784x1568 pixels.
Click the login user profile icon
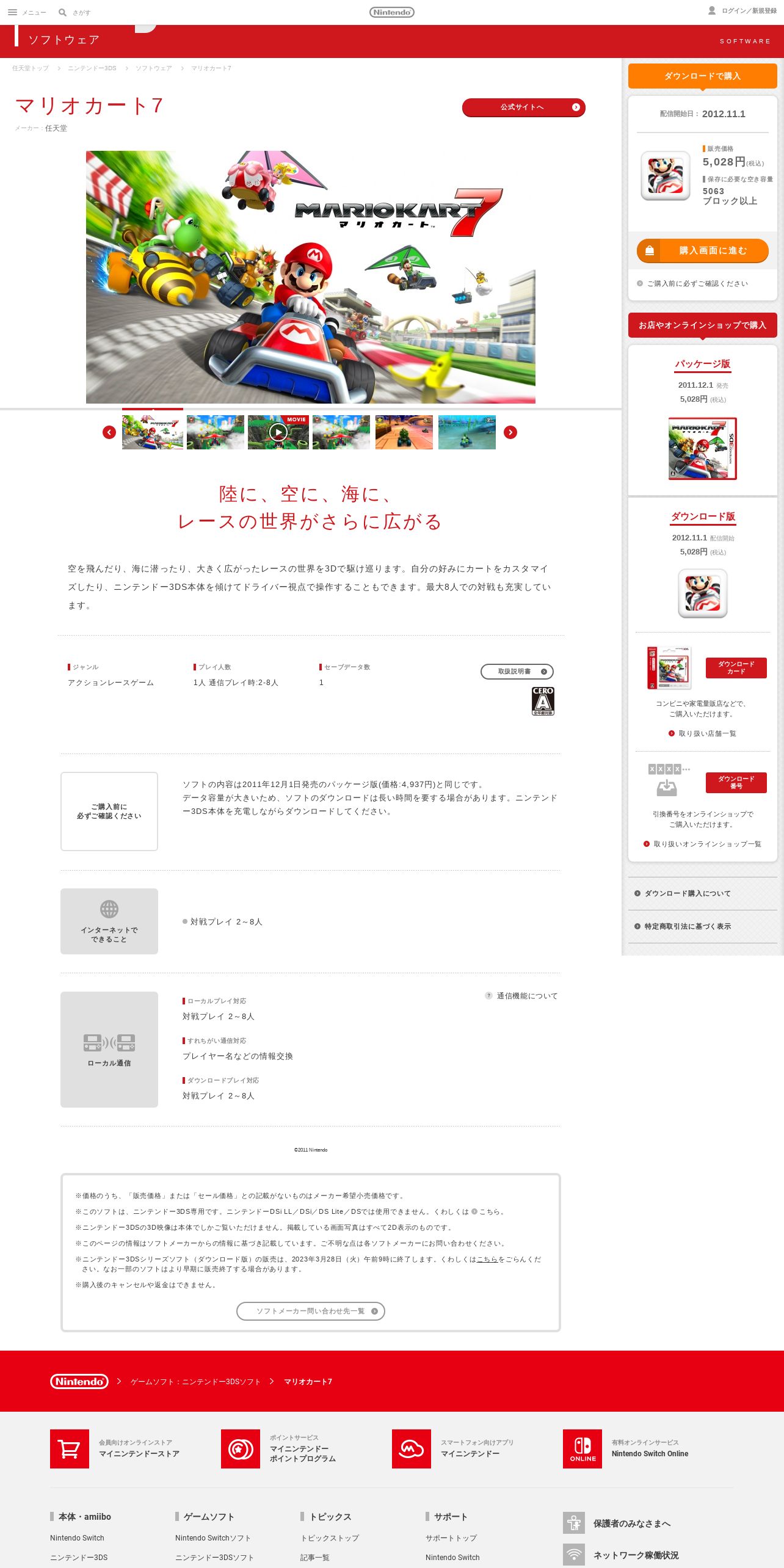(712, 10)
